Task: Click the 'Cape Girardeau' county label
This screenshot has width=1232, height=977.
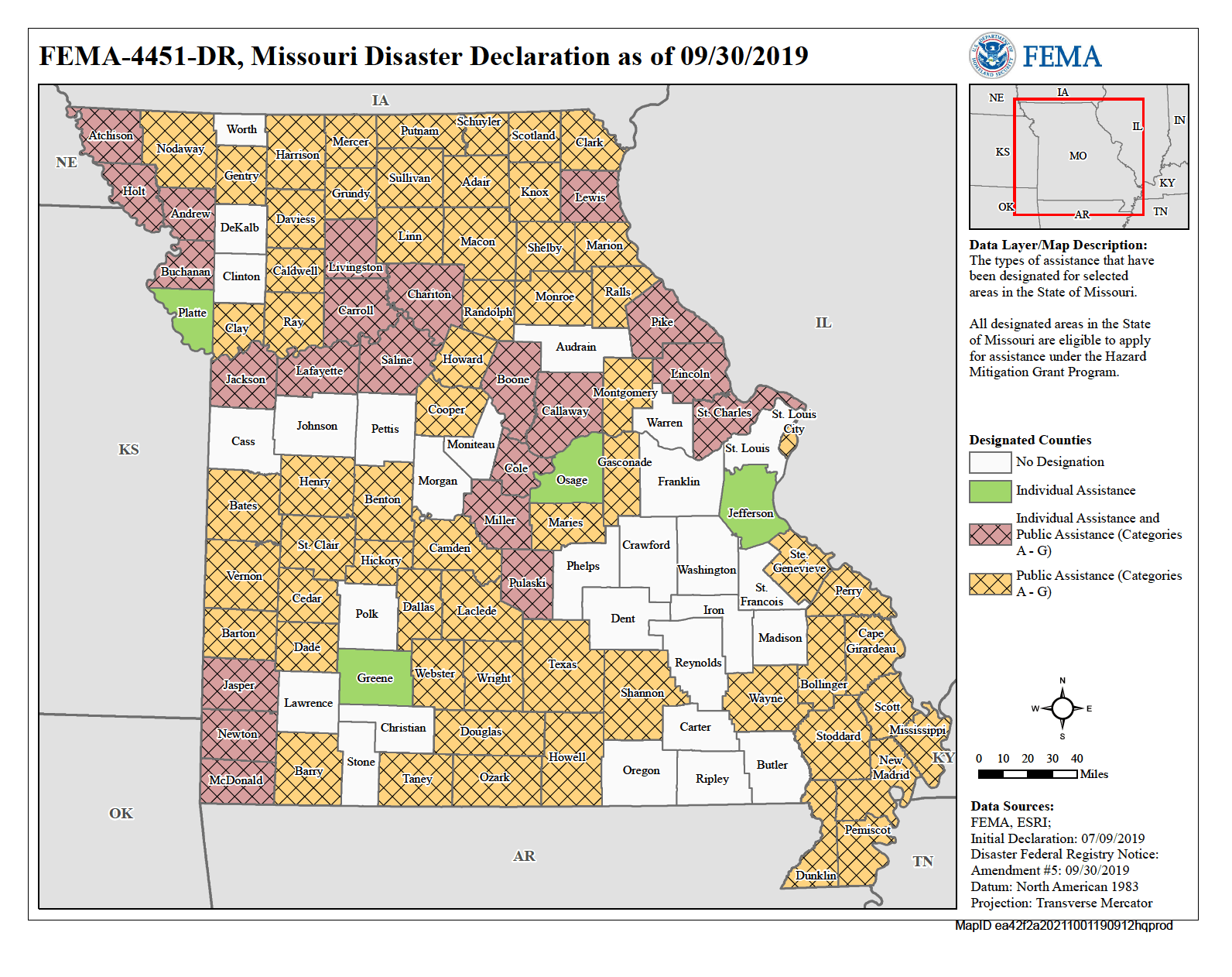Action: 871,641
